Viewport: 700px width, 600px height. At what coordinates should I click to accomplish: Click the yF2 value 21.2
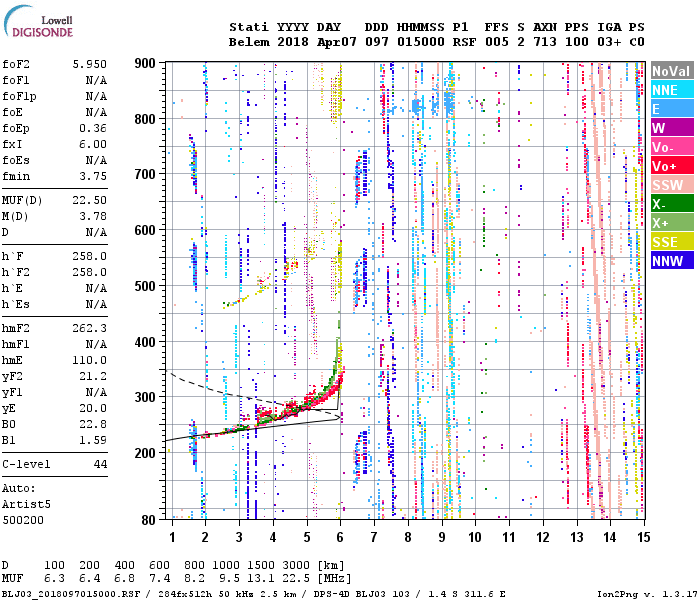pos(93,376)
